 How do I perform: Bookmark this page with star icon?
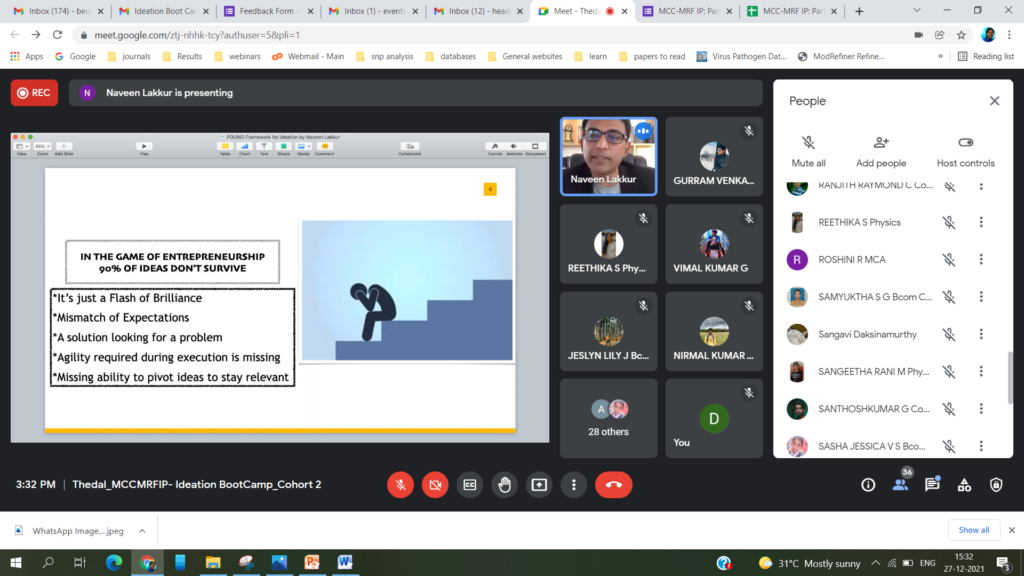point(961,35)
